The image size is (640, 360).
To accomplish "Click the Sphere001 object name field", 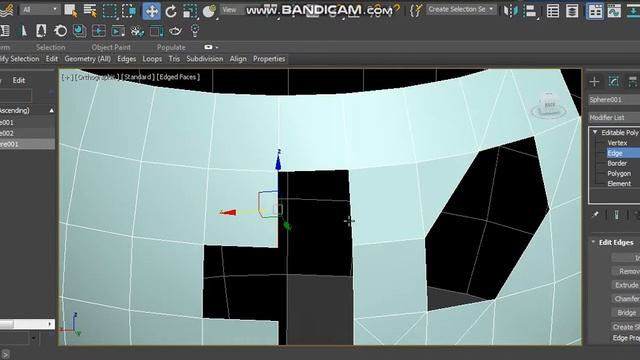I will point(613,100).
